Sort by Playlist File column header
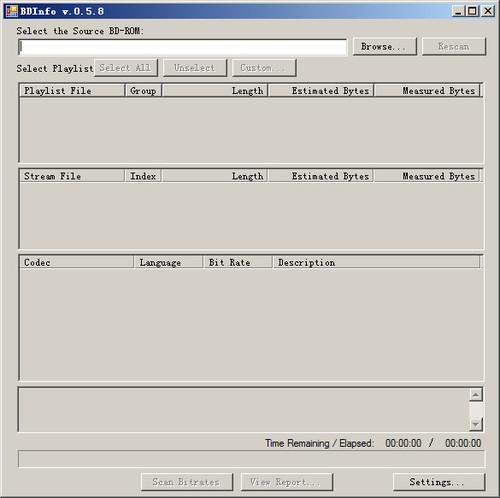 [72, 90]
